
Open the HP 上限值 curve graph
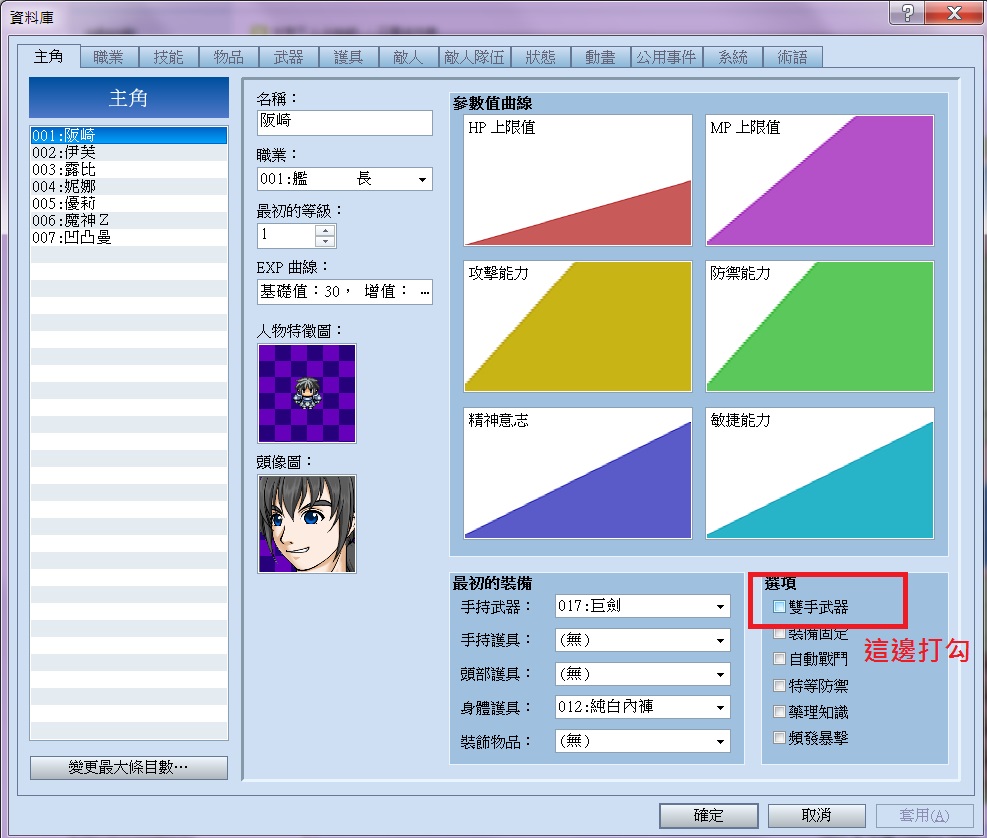click(577, 180)
